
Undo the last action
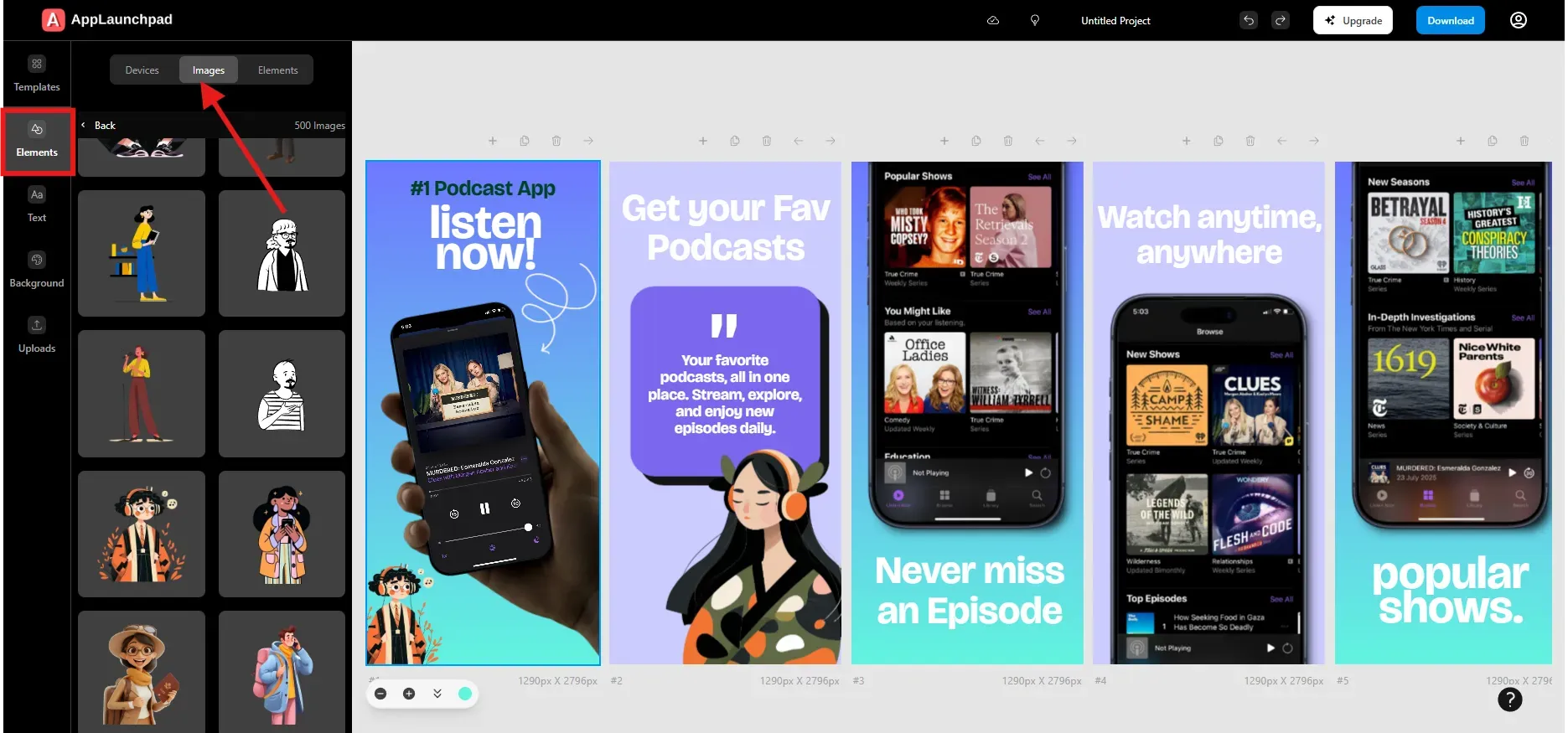click(1249, 20)
